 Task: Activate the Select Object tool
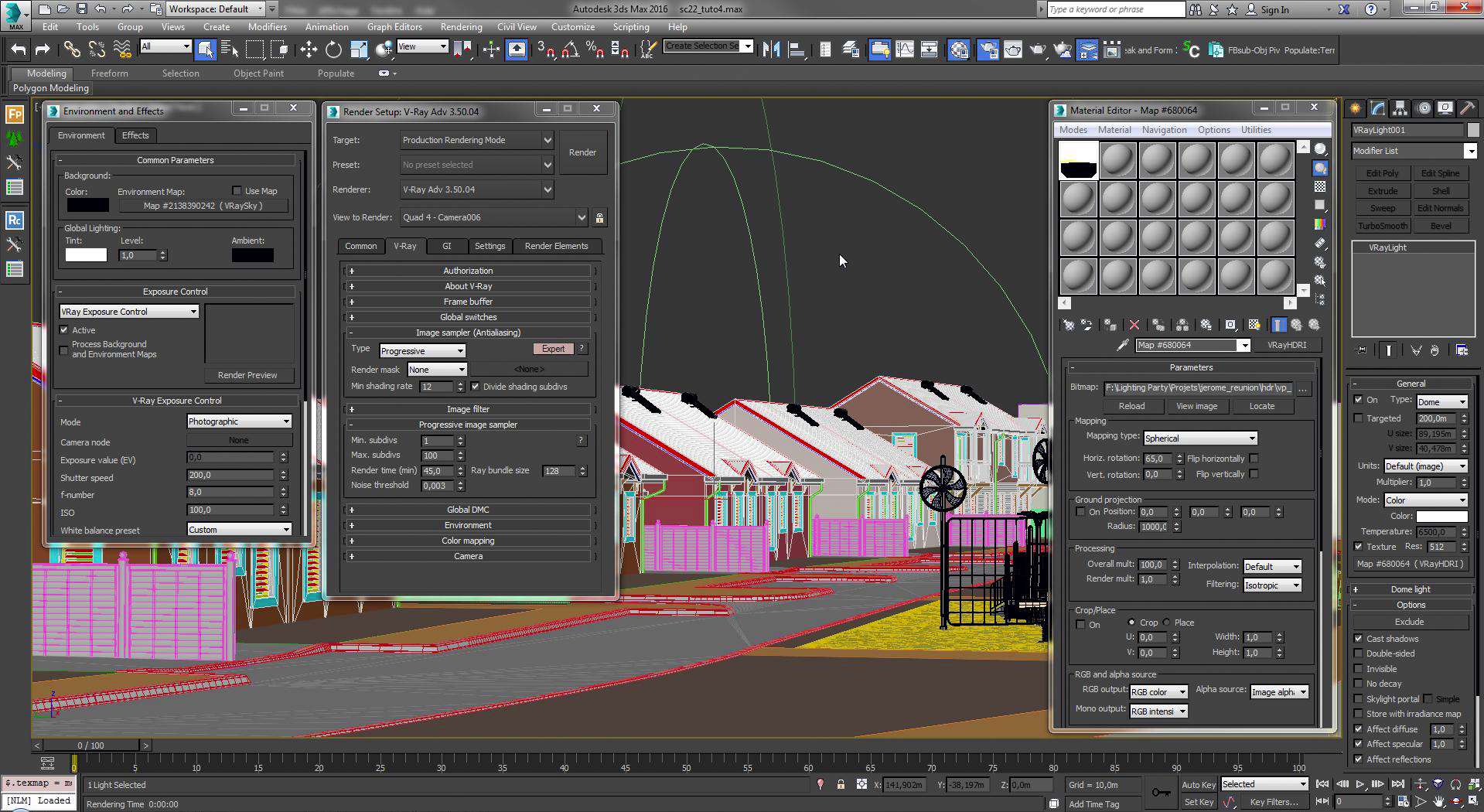205,50
